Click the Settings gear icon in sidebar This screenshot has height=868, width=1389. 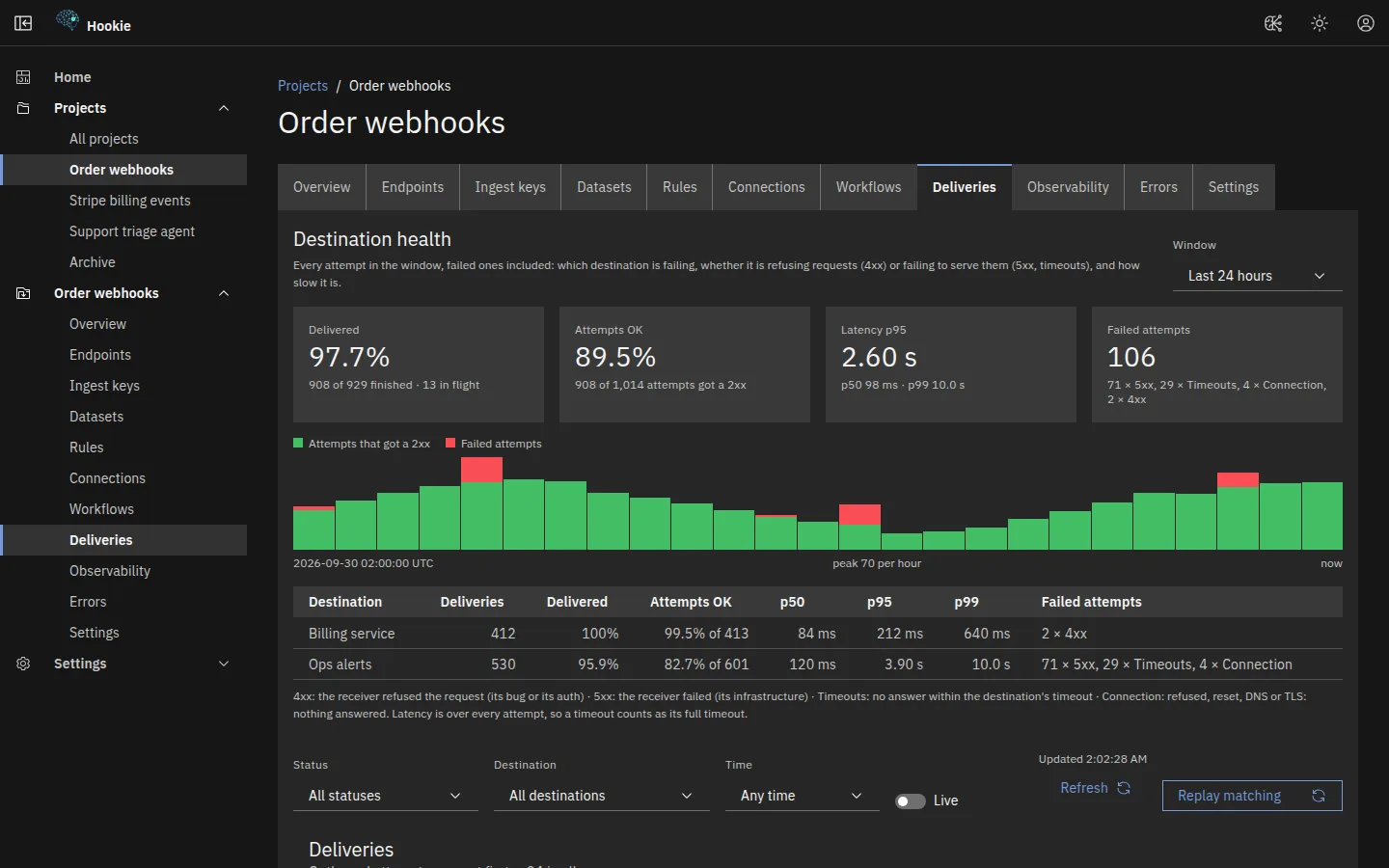23,664
